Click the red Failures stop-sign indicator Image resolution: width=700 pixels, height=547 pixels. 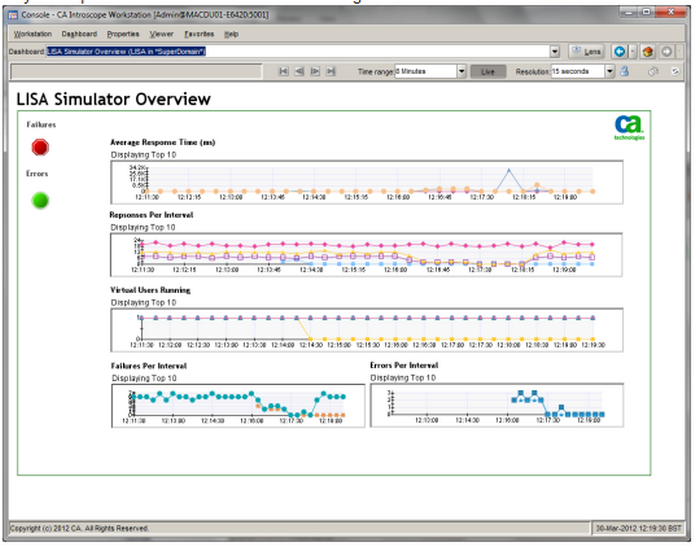coord(40,147)
